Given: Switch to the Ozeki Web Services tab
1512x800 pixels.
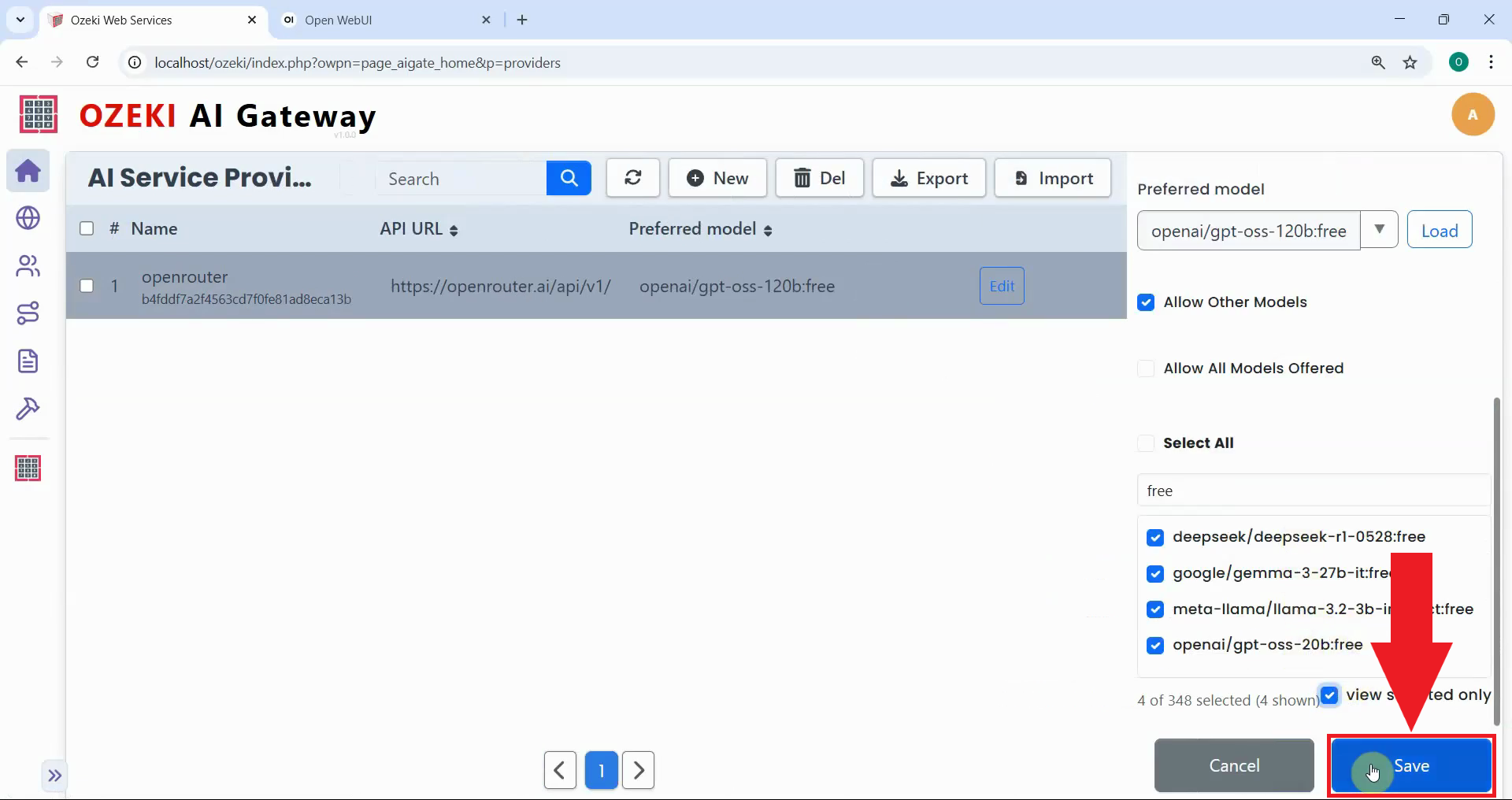Looking at the screenshot, I should pyautogui.click(x=150, y=20).
